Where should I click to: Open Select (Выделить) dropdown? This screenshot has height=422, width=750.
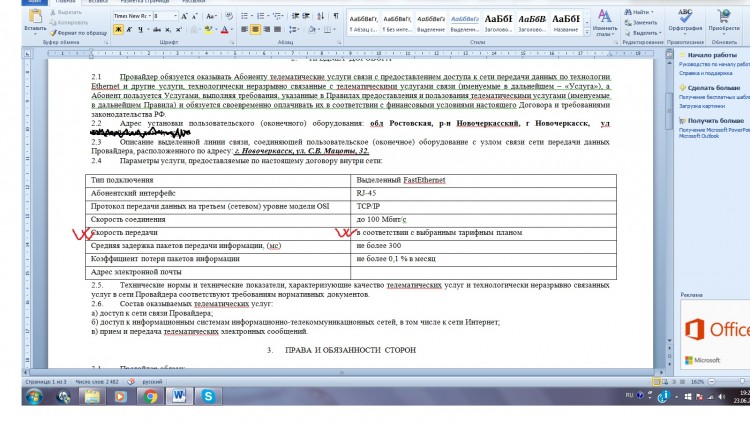coord(644,33)
